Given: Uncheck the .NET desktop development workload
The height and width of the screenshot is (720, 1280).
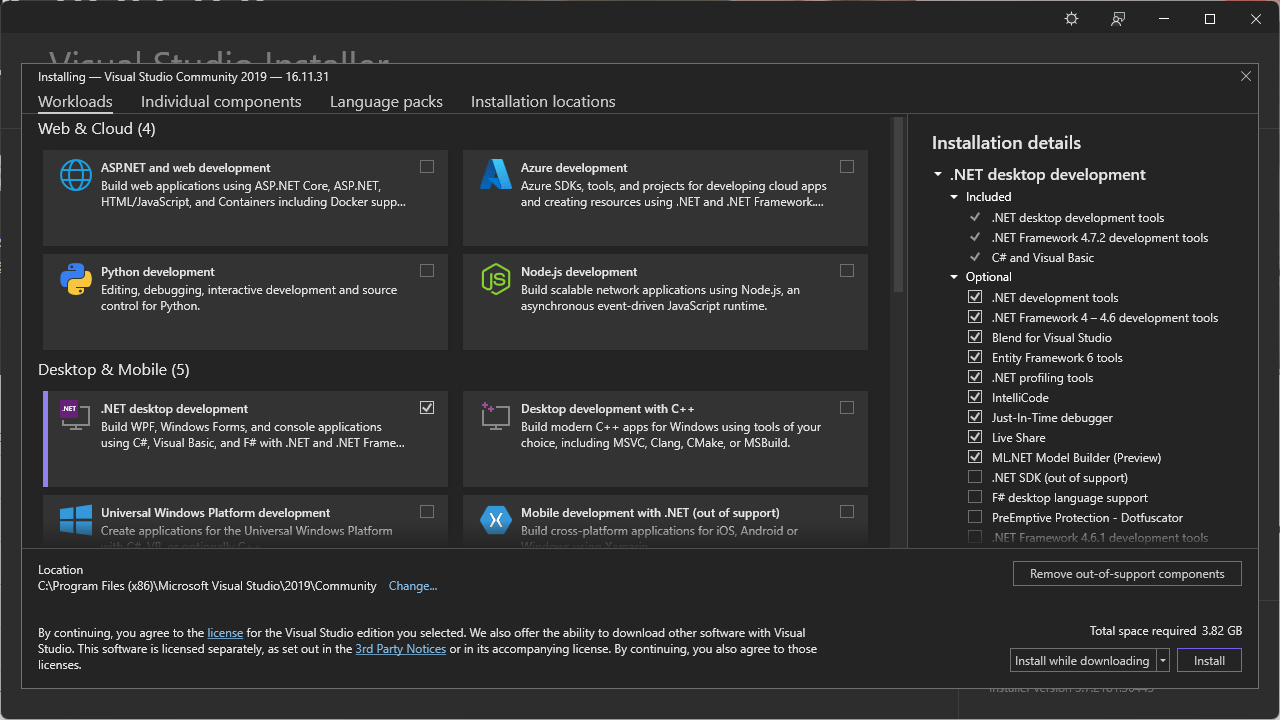Looking at the screenshot, I should tap(427, 408).
